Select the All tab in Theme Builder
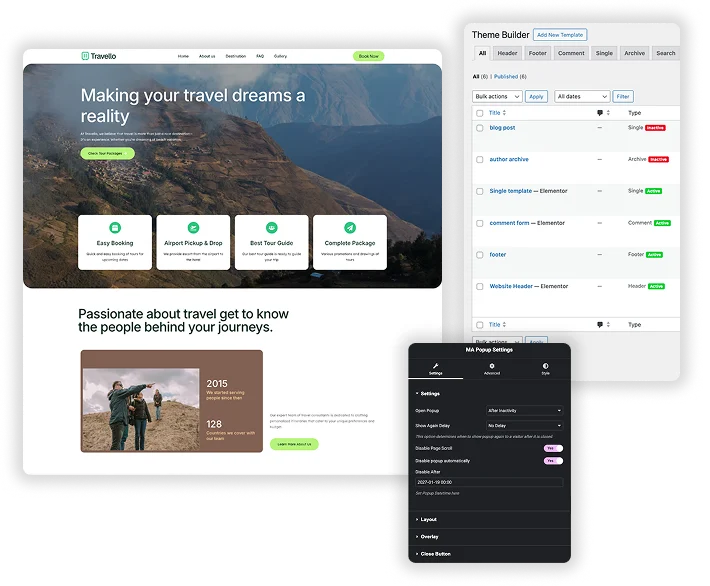Screen dimensions: 710x586 (x=482, y=53)
